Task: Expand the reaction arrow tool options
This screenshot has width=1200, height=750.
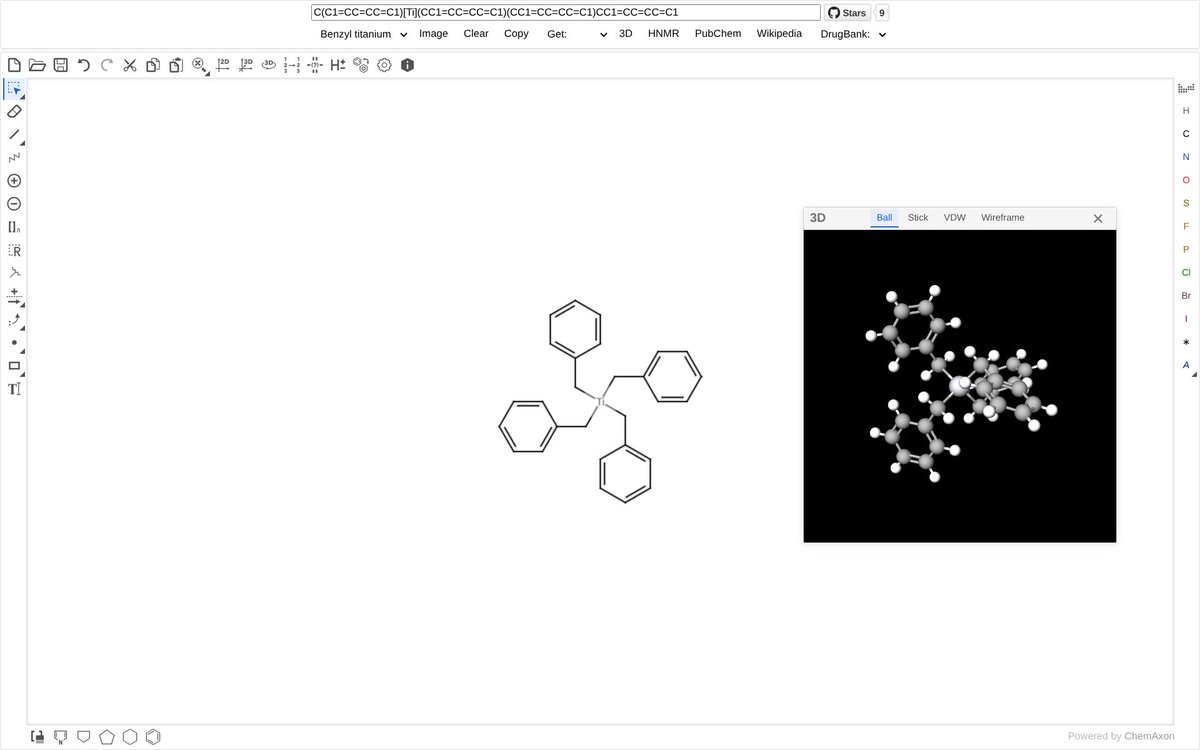Action: pyautogui.click(x=23, y=305)
